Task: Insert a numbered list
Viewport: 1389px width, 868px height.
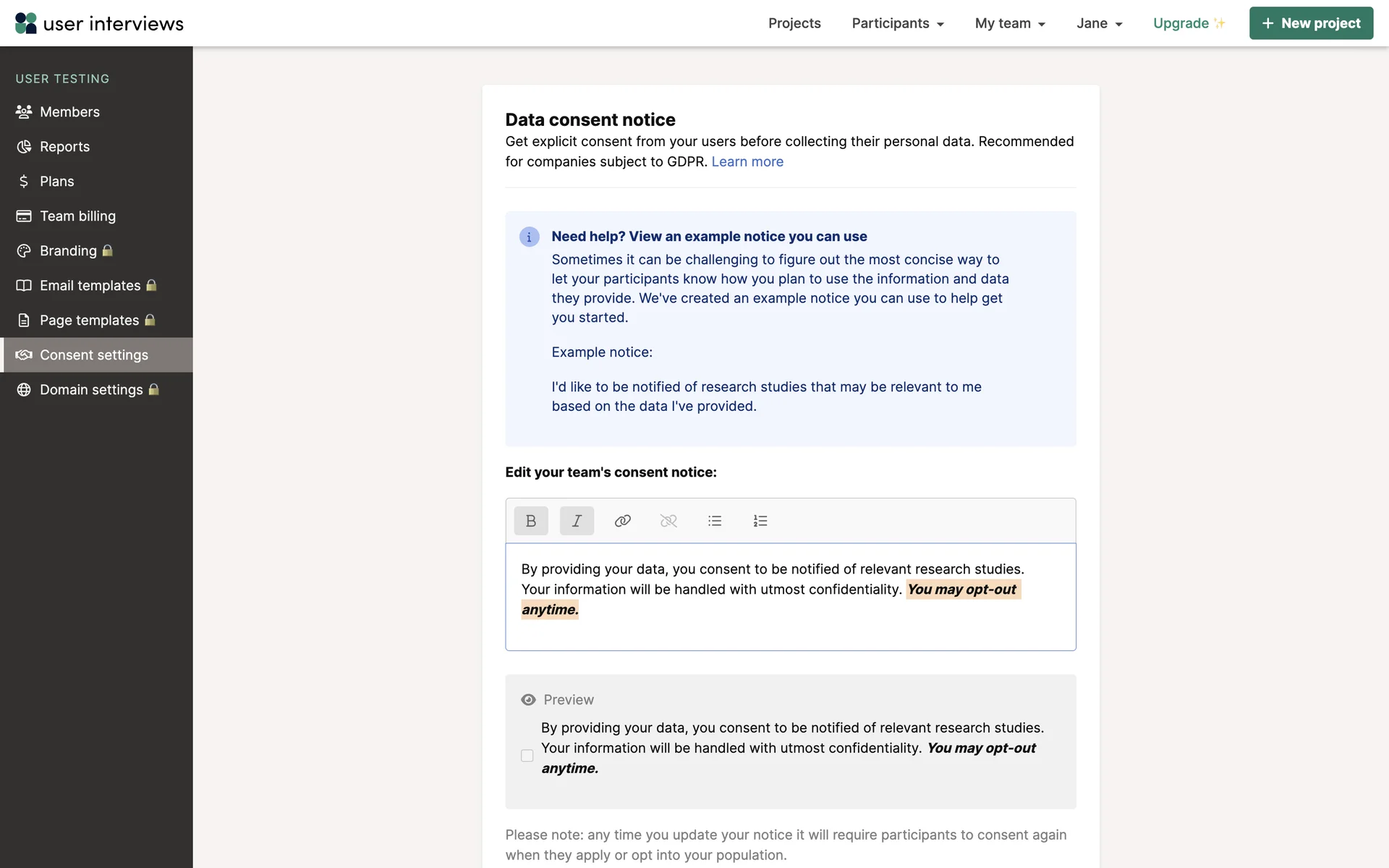Action: [760, 521]
